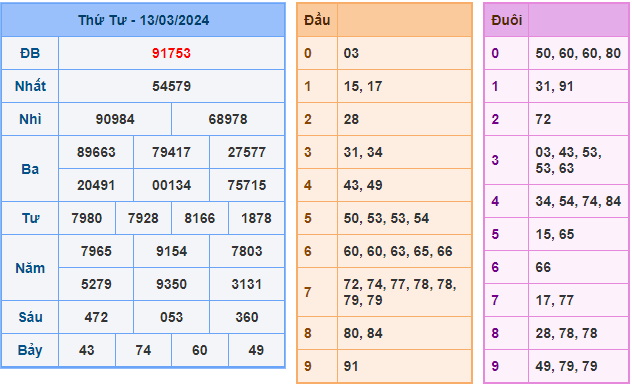Select Nhì prize number 68978
The height and width of the screenshot is (385, 632).
(x=228, y=119)
